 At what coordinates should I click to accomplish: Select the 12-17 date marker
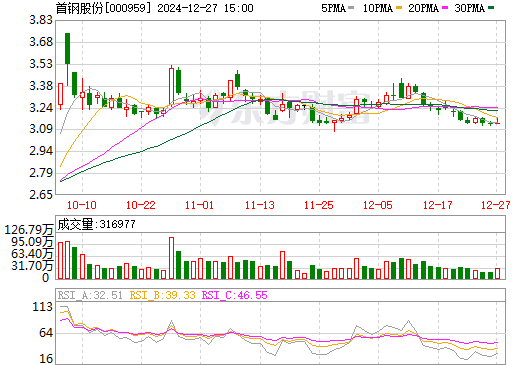coord(438,205)
